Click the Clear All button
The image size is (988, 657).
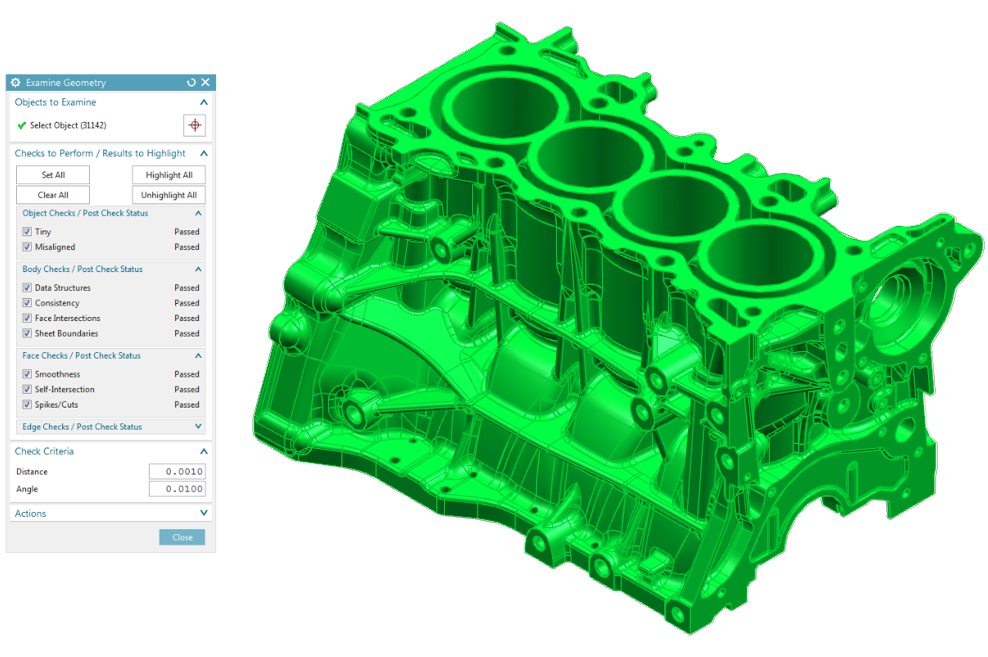tap(53, 195)
